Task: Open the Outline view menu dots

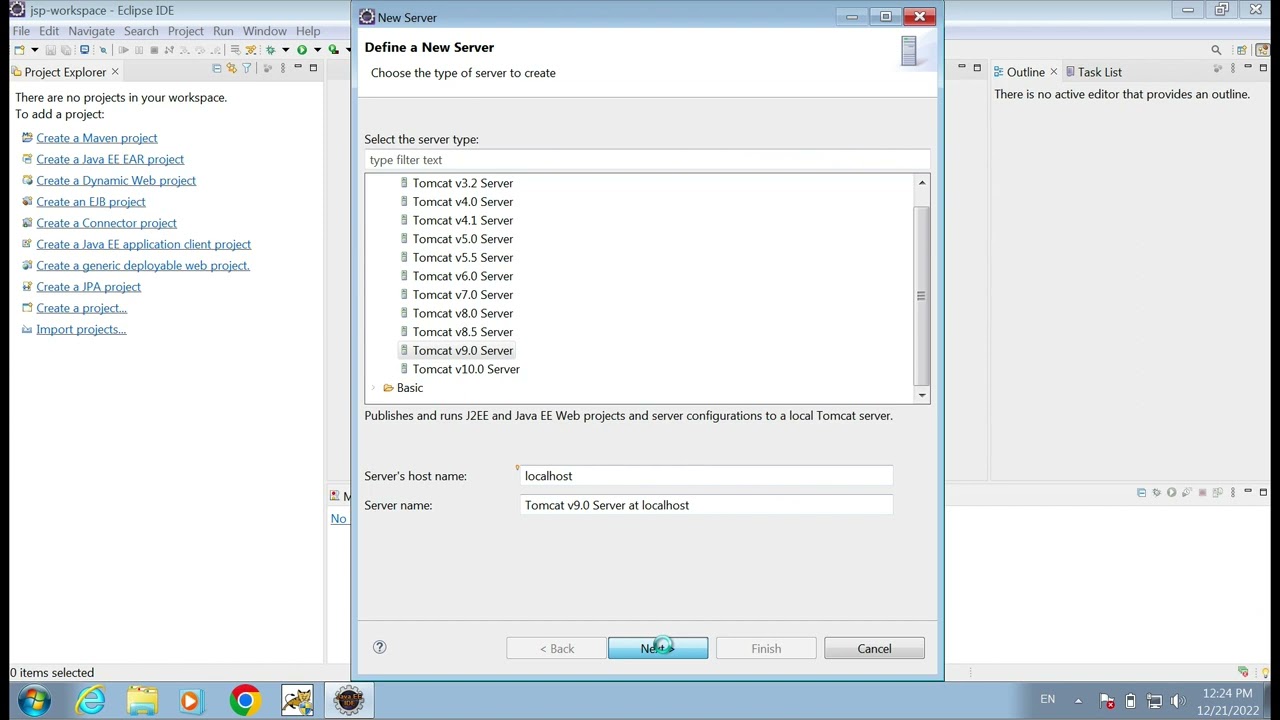Action: pos(1233,68)
